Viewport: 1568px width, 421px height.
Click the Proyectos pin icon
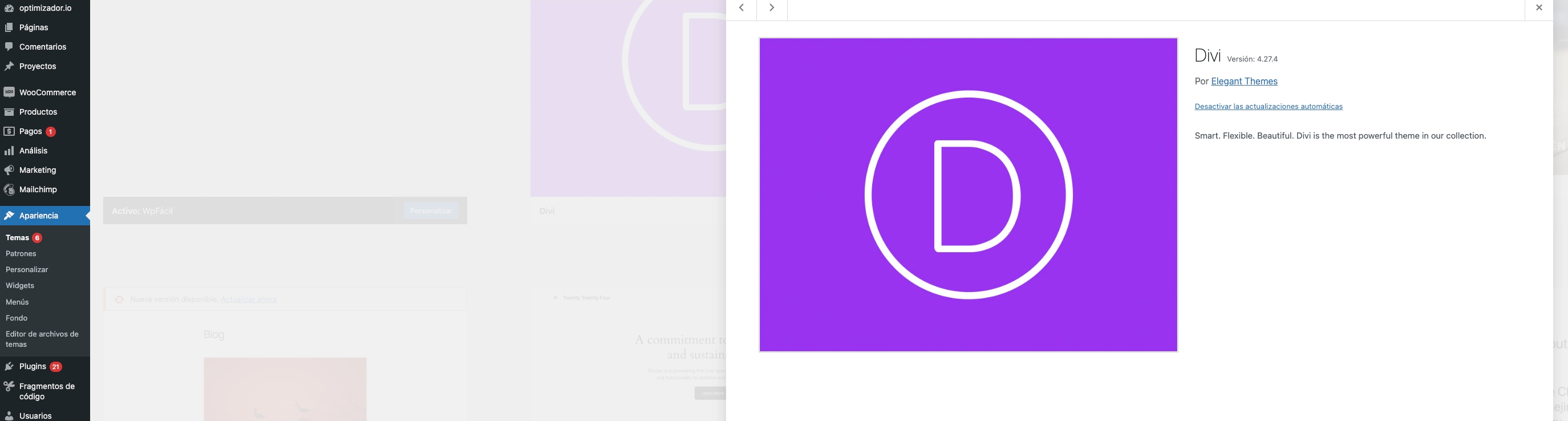tap(9, 66)
